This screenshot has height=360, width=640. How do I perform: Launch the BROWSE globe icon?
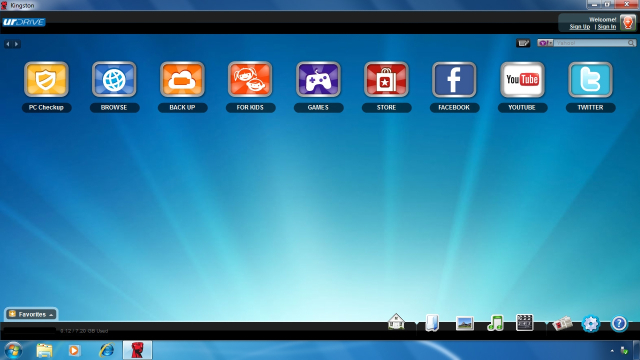pos(114,79)
